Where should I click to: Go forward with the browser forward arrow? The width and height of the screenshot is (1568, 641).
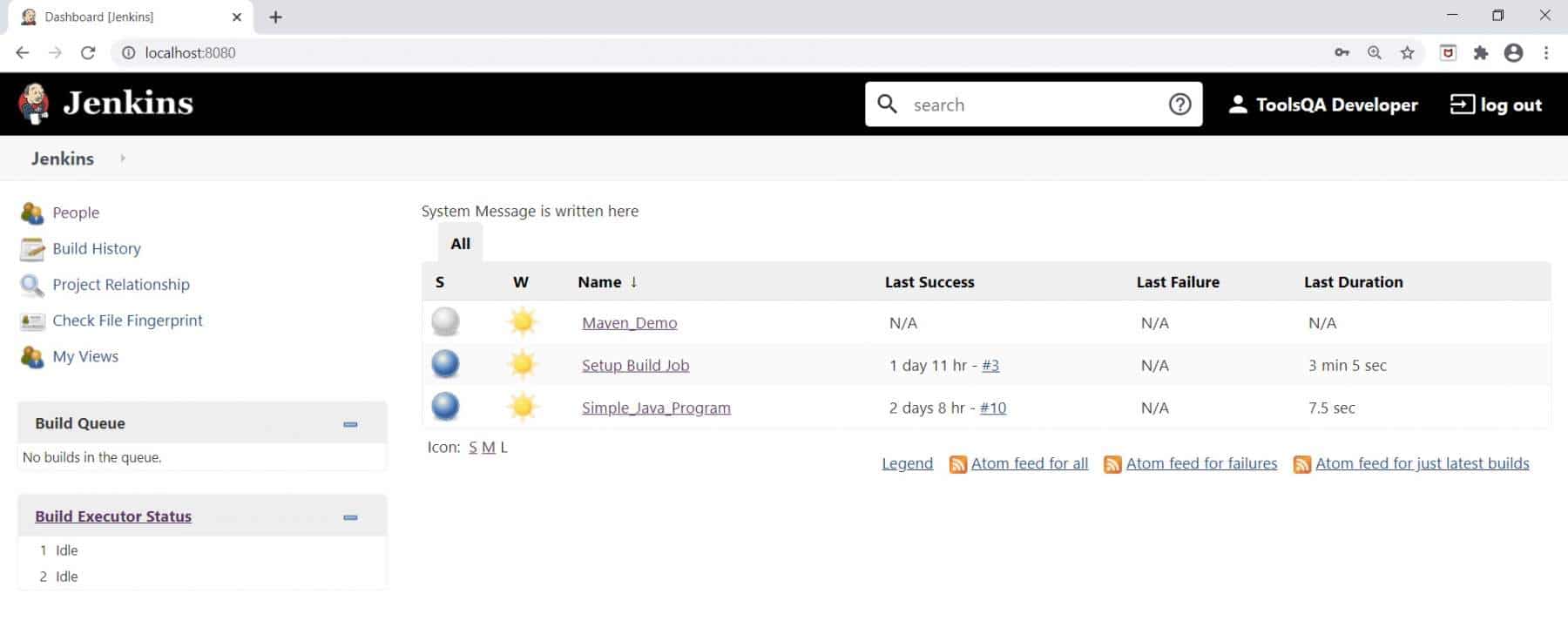click(x=55, y=53)
